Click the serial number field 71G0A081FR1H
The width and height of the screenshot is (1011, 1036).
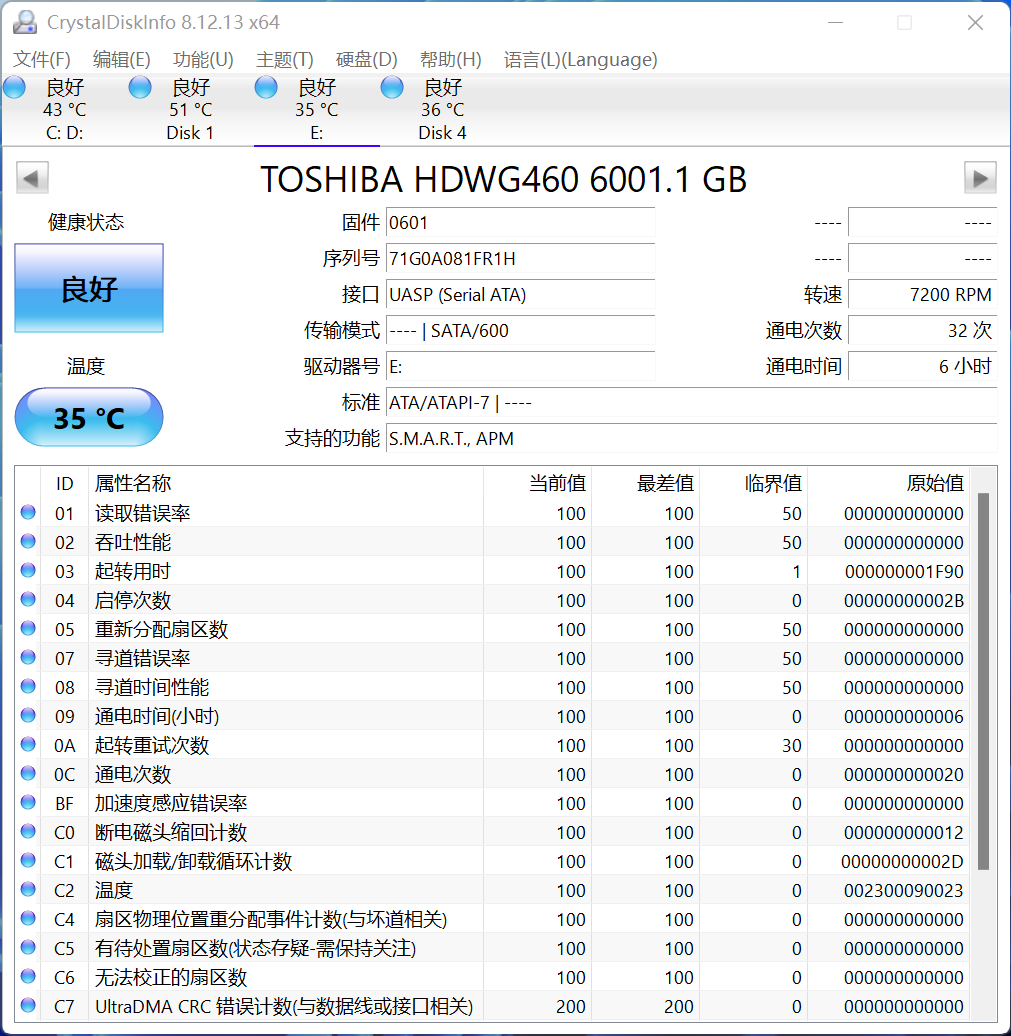520,258
